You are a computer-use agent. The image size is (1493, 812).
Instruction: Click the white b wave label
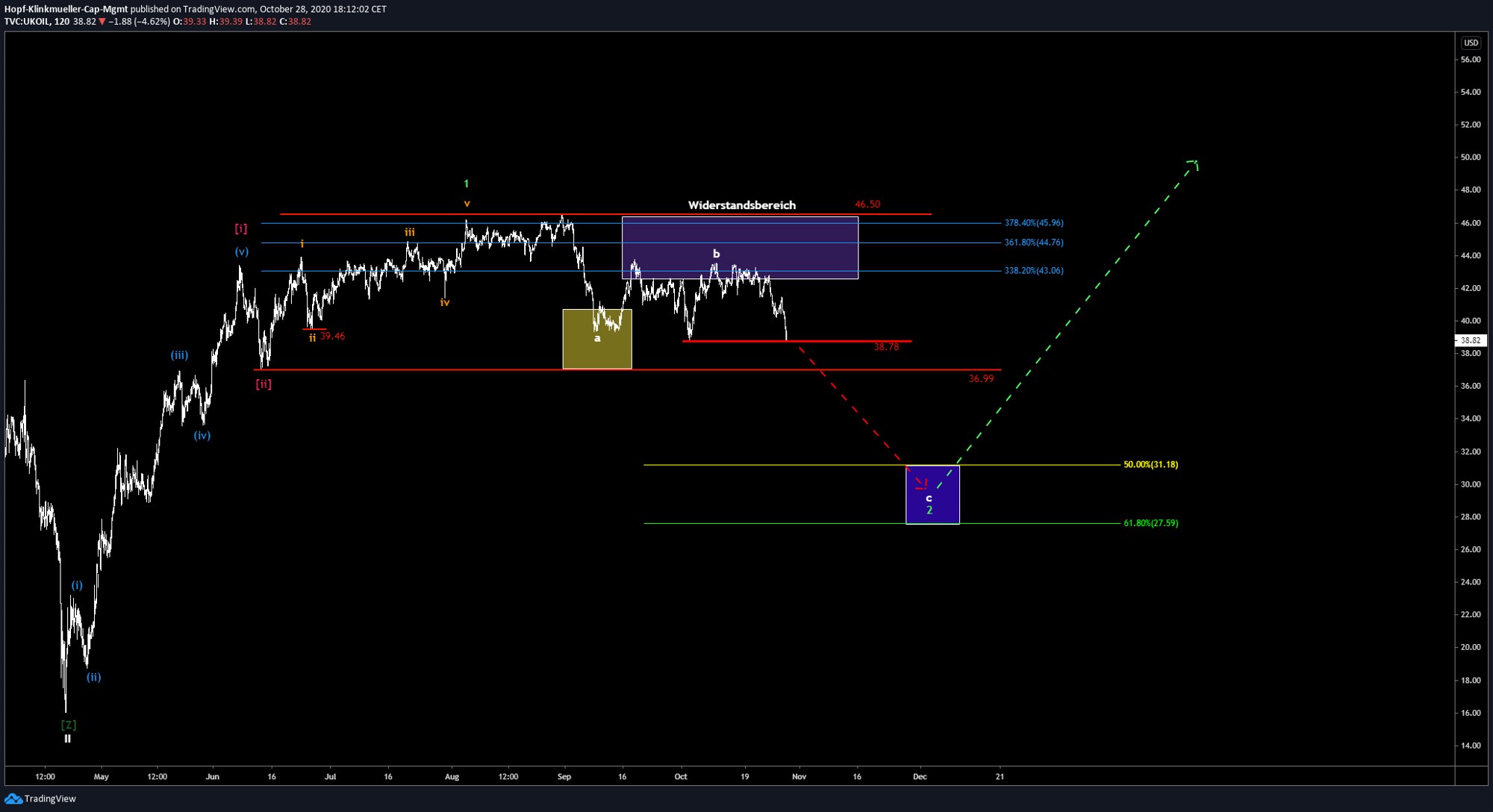click(x=716, y=254)
